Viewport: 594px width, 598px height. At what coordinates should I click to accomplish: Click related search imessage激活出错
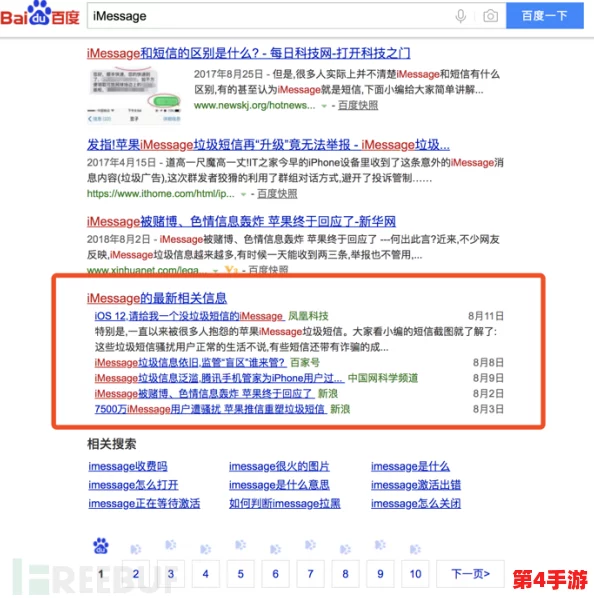point(416,485)
